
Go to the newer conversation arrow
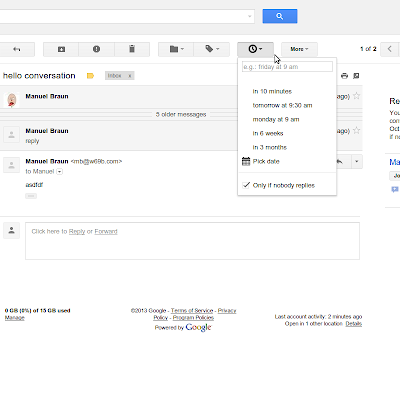[390, 49]
